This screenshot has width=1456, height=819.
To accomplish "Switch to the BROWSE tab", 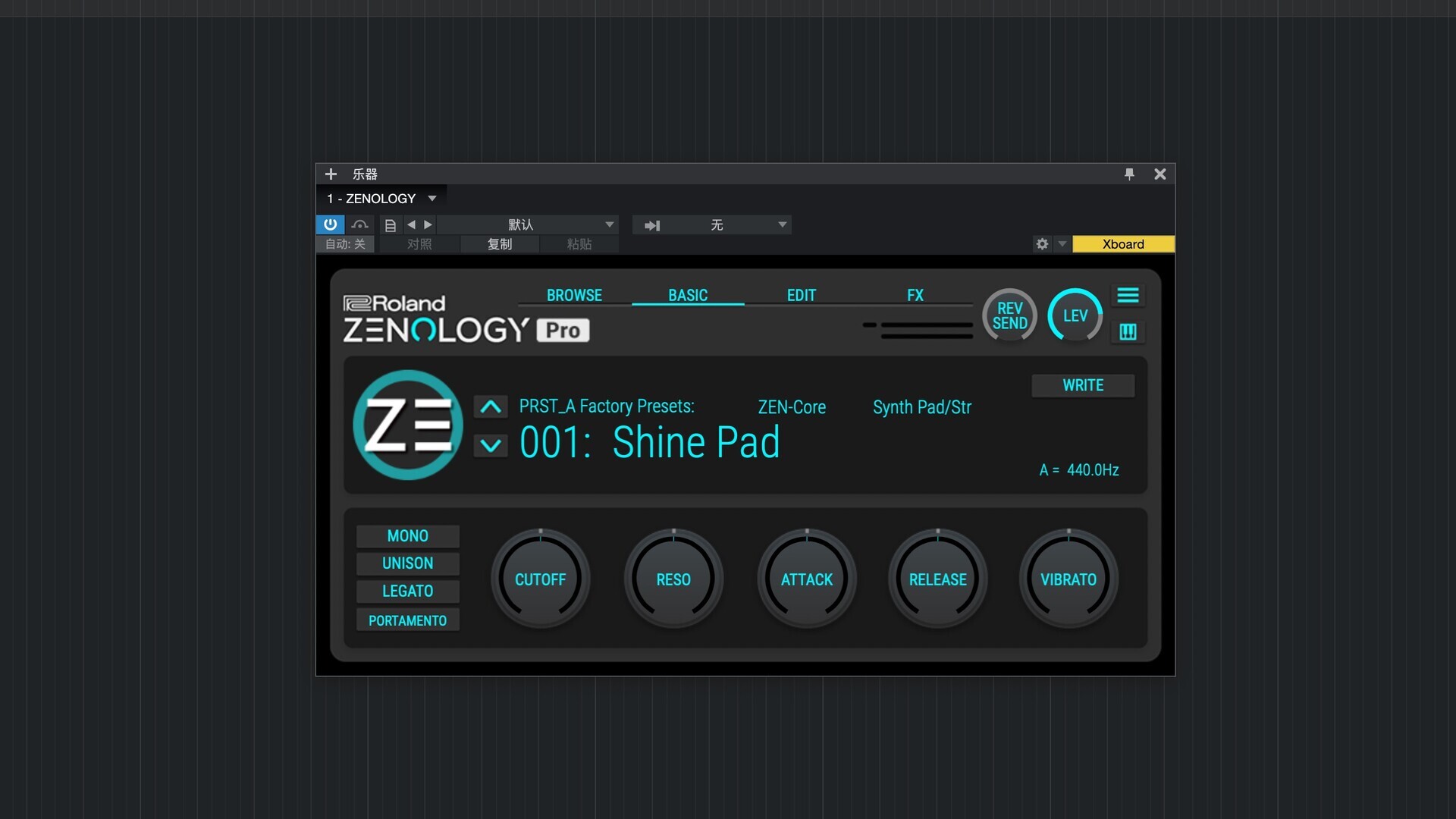I will click(x=574, y=295).
